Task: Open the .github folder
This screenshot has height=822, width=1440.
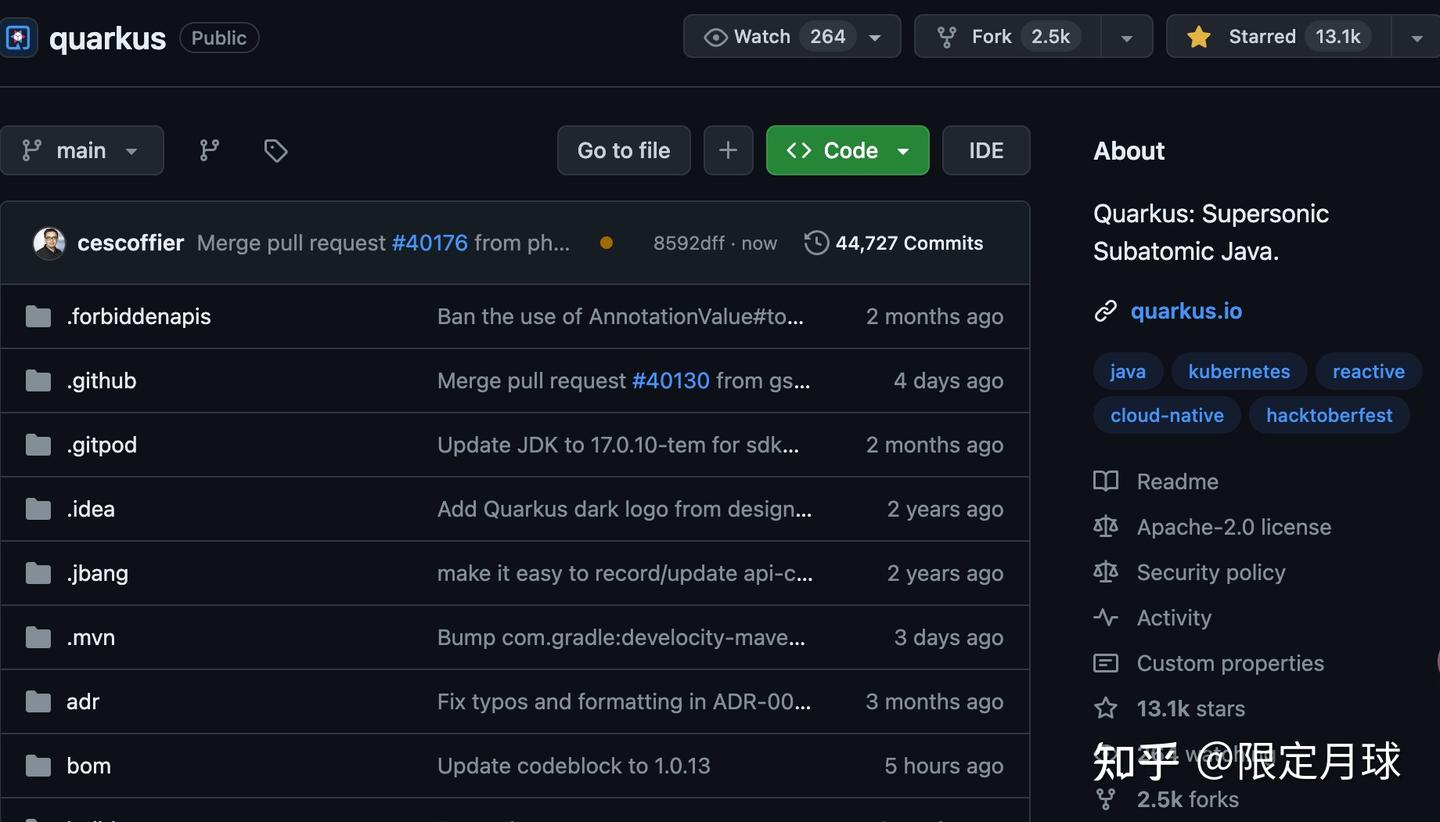Action: (101, 381)
